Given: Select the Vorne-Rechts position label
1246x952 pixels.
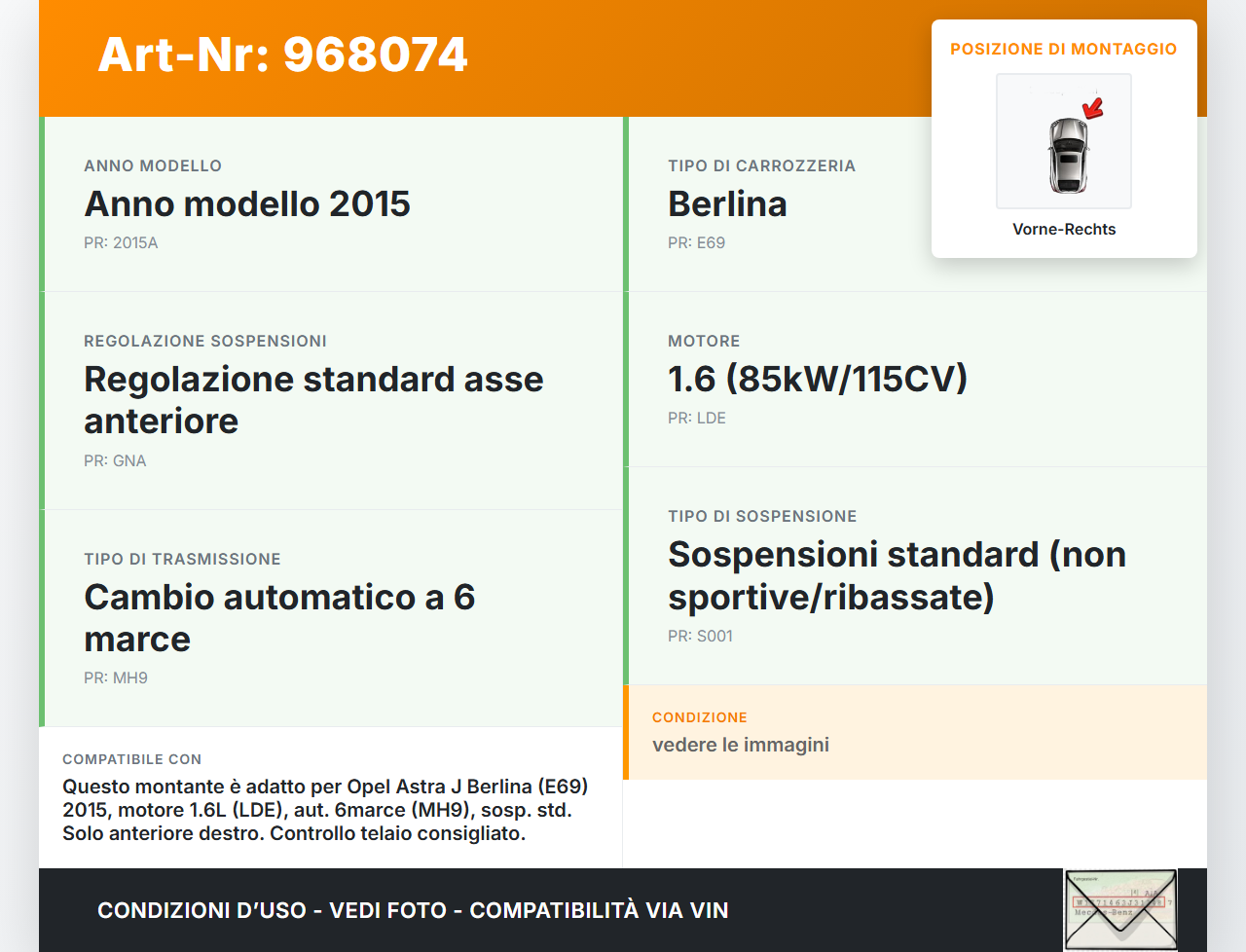Looking at the screenshot, I should pos(1064,229).
